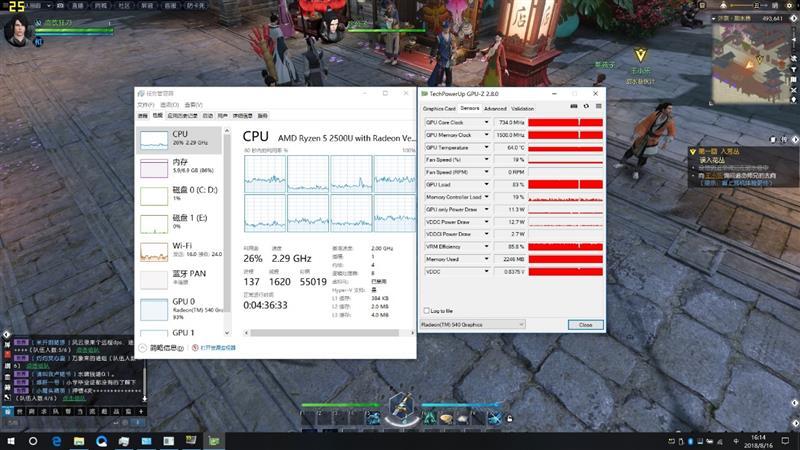This screenshot has width=800, height=450.
Task: Click the lock icon beside the skill bar
Action: (509, 419)
